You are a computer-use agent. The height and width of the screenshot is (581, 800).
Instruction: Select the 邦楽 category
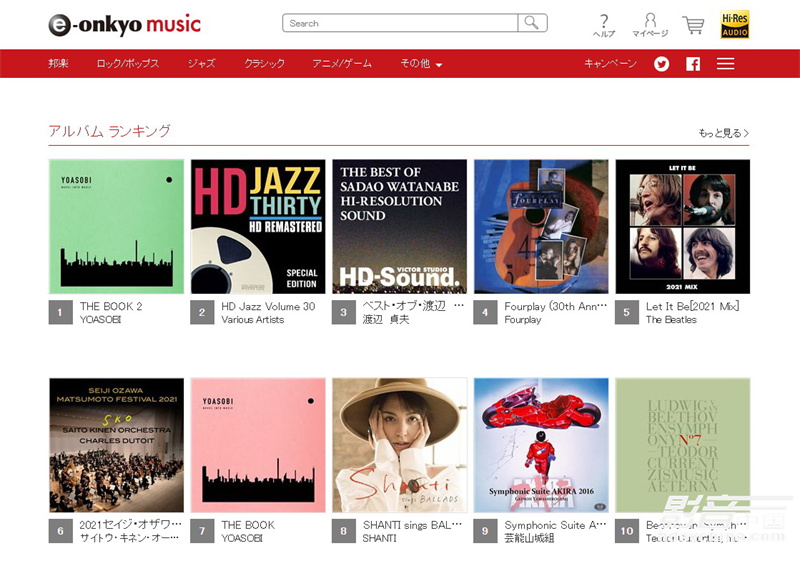click(x=58, y=63)
